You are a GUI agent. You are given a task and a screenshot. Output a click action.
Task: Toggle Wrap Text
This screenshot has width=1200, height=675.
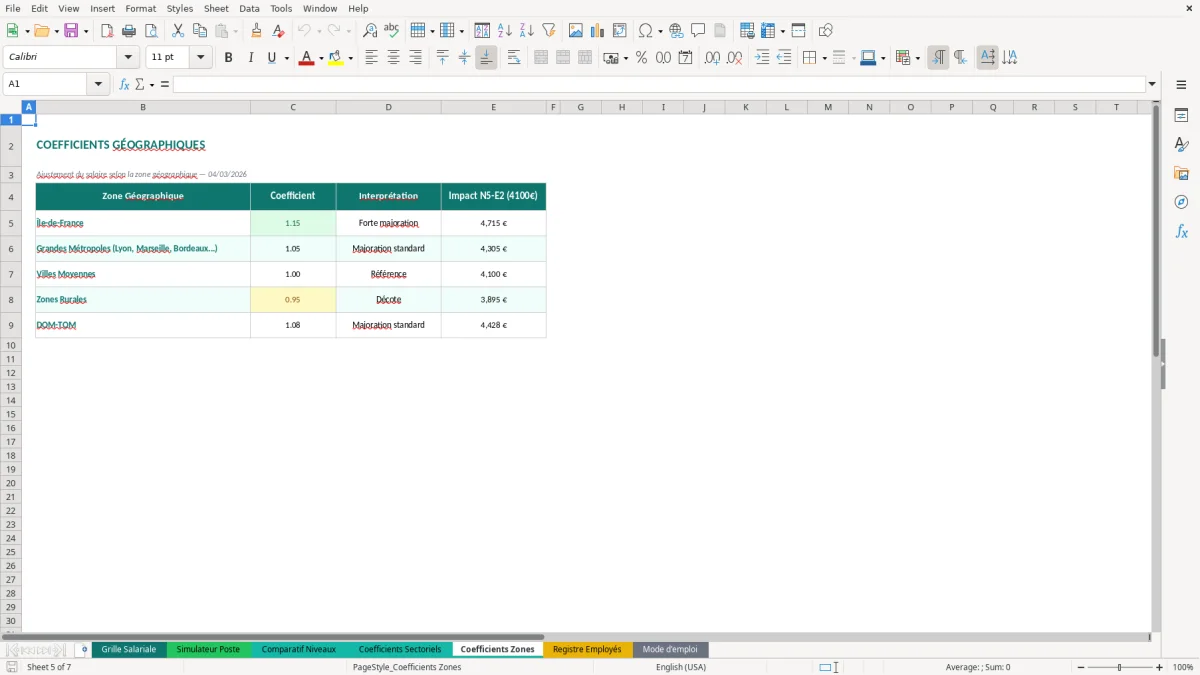click(514, 58)
